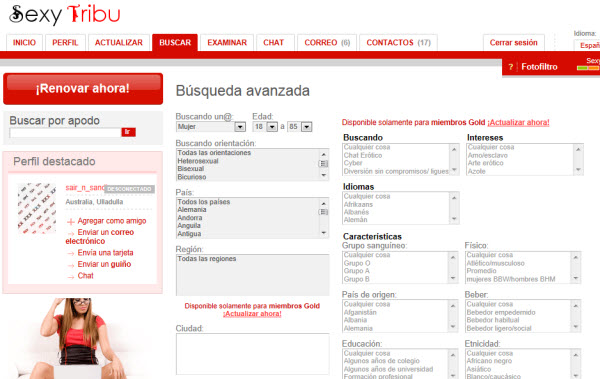Go to the CONTACTOS tab
This screenshot has height=379, width=600.
click(398, 42)
